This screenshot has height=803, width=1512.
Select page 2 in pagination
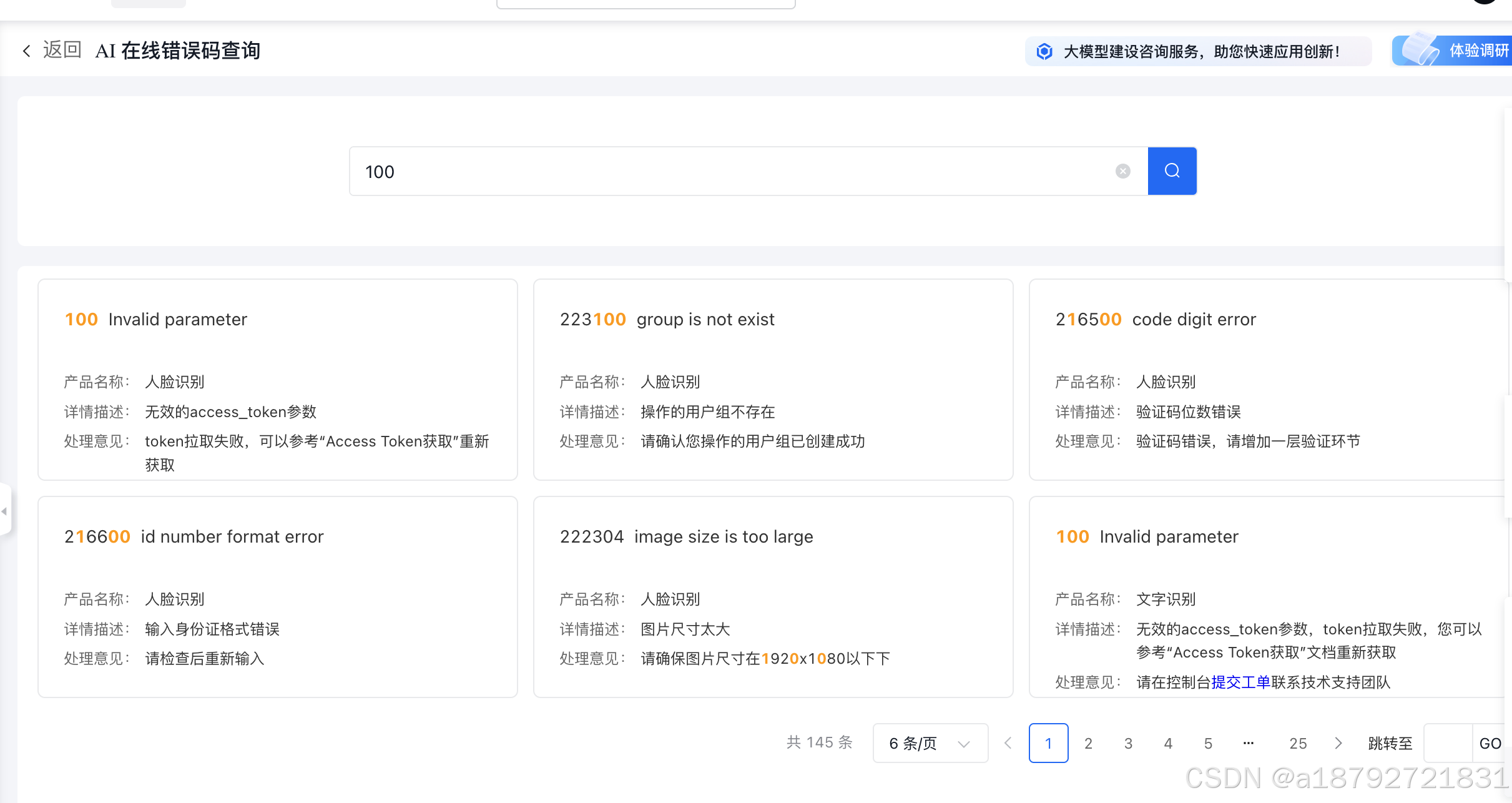[x=1089, y=743]
